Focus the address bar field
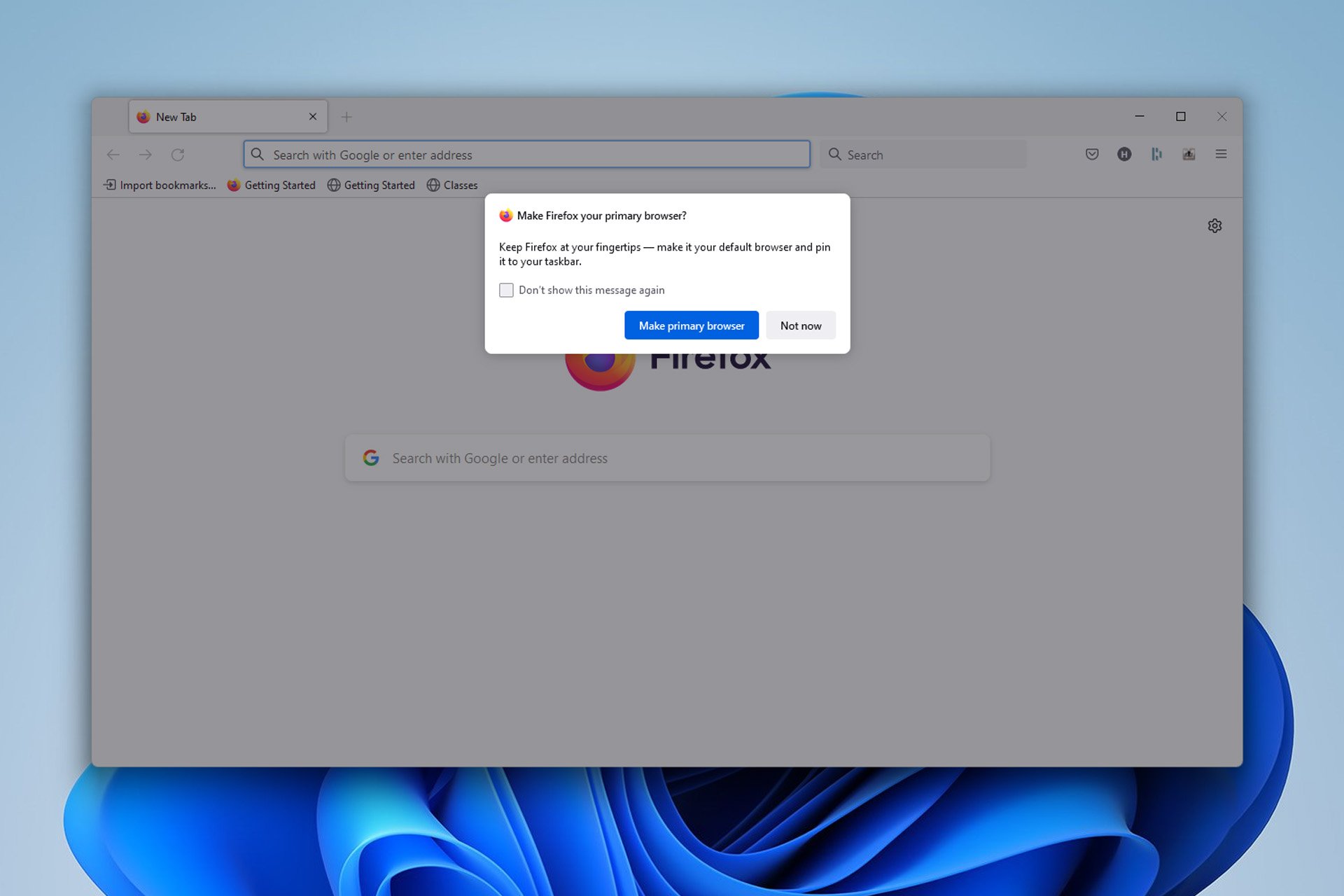The height and width of the screenshot is (896, 1344). coord(527,155)
